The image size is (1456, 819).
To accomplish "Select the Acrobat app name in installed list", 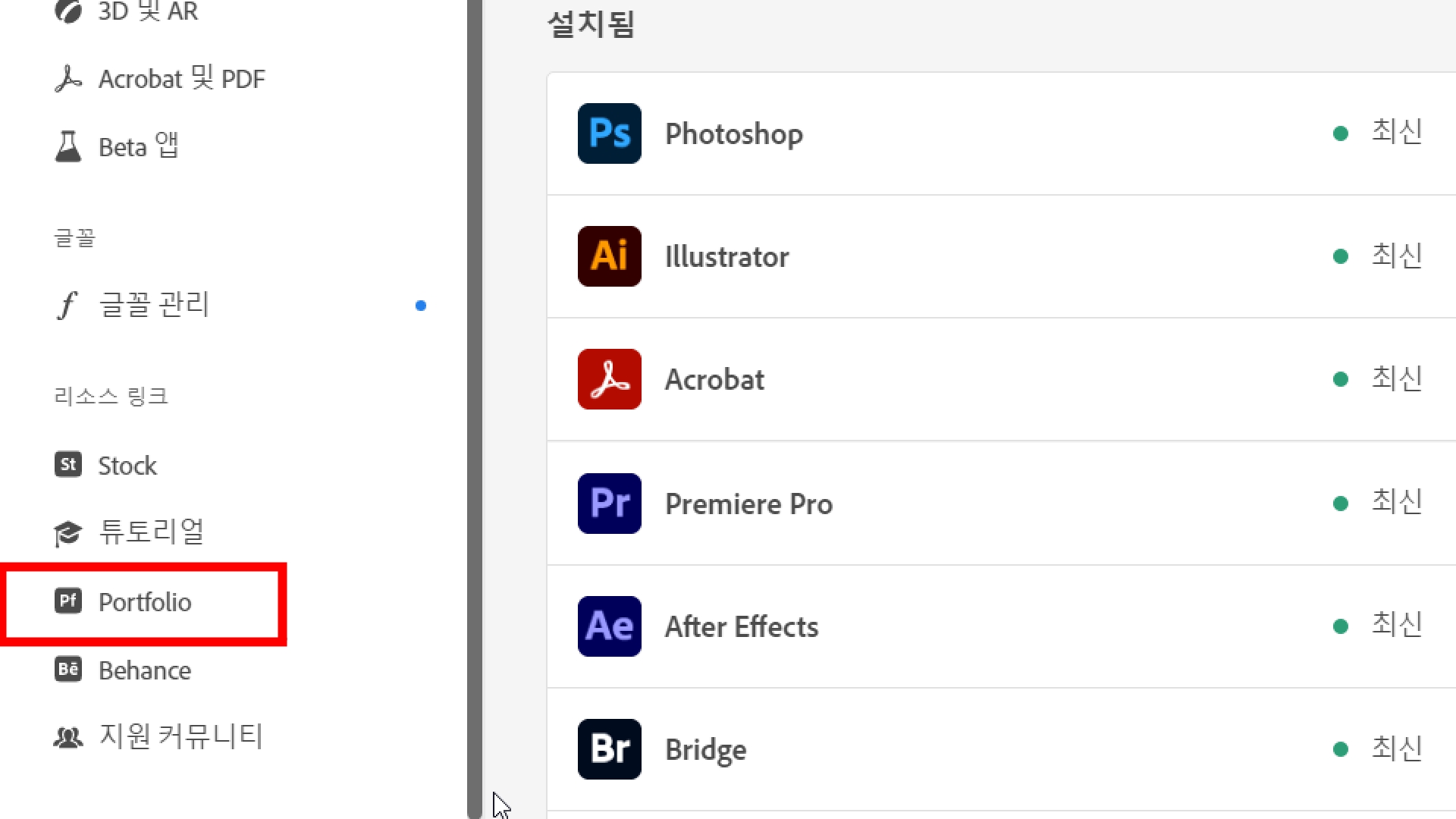I will coord(714,380).
